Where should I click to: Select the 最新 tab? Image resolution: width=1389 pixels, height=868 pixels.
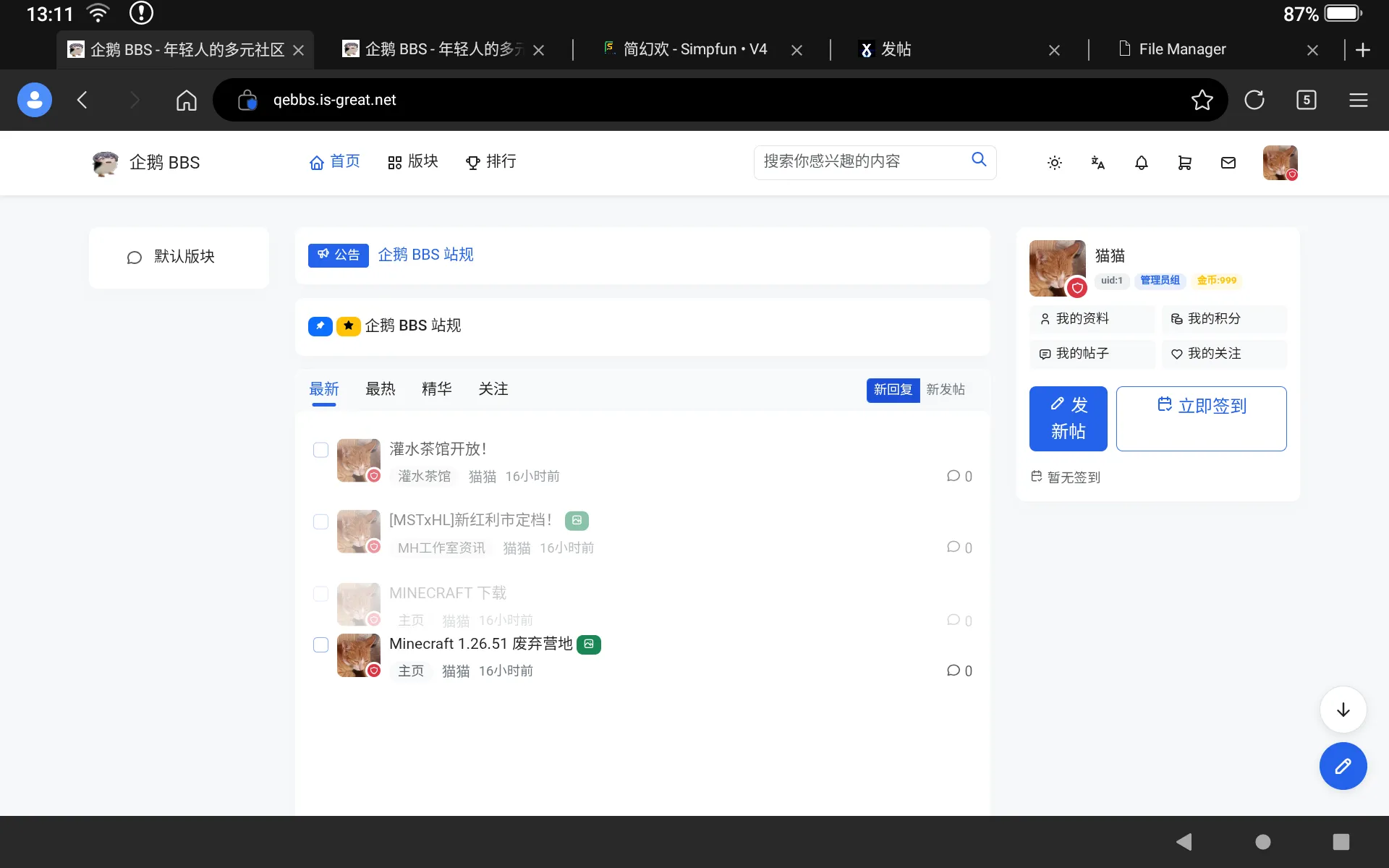pos(324,389)
